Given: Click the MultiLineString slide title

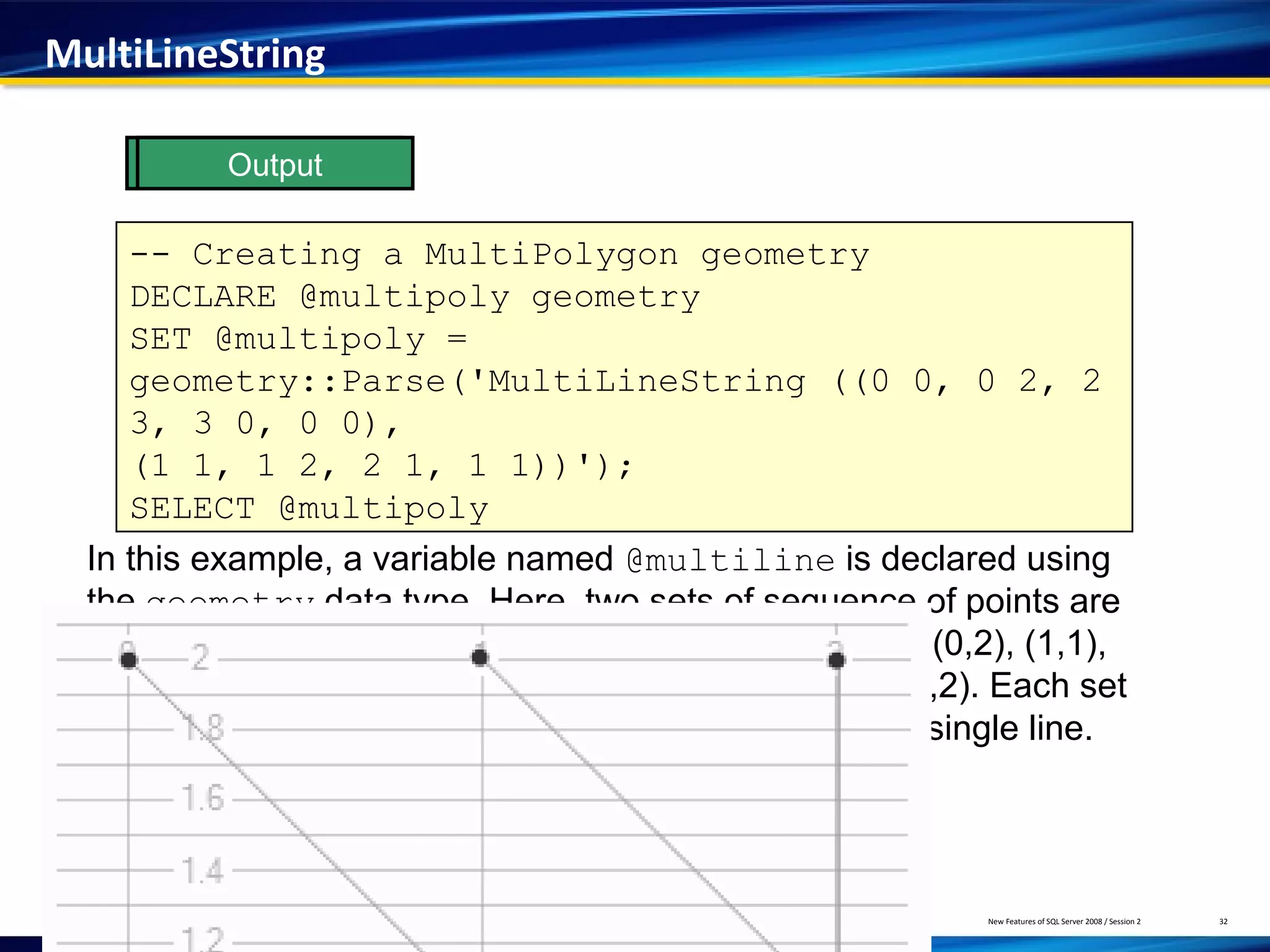Looking at the screenshot, I should pos(185,54).
